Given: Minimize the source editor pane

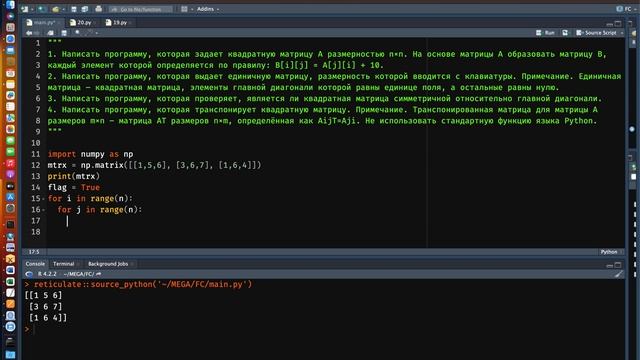Looking at the screenshot, I should pos(609,24).
